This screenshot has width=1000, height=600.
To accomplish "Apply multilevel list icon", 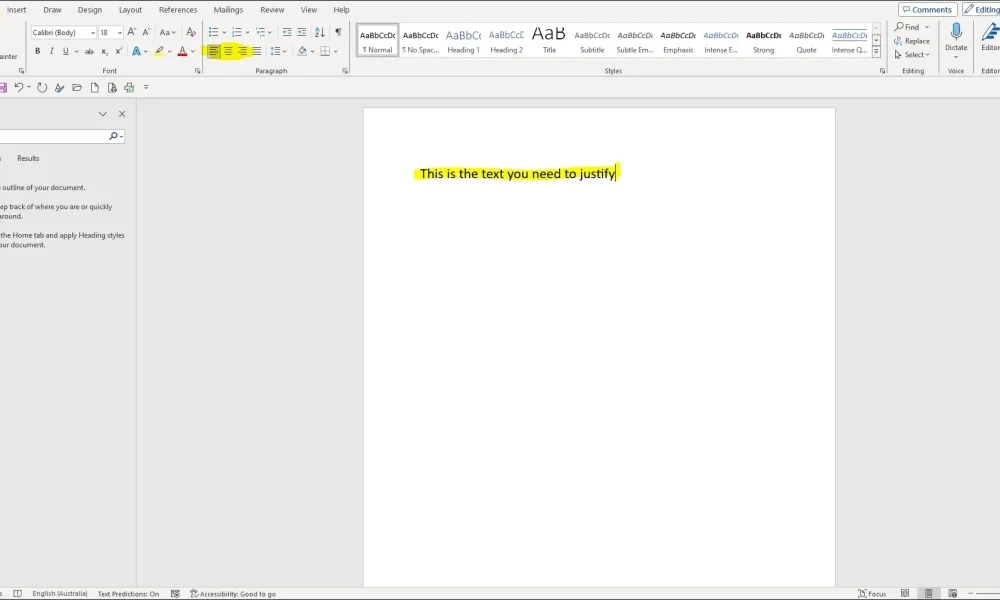I will click(x=260, y=32).
